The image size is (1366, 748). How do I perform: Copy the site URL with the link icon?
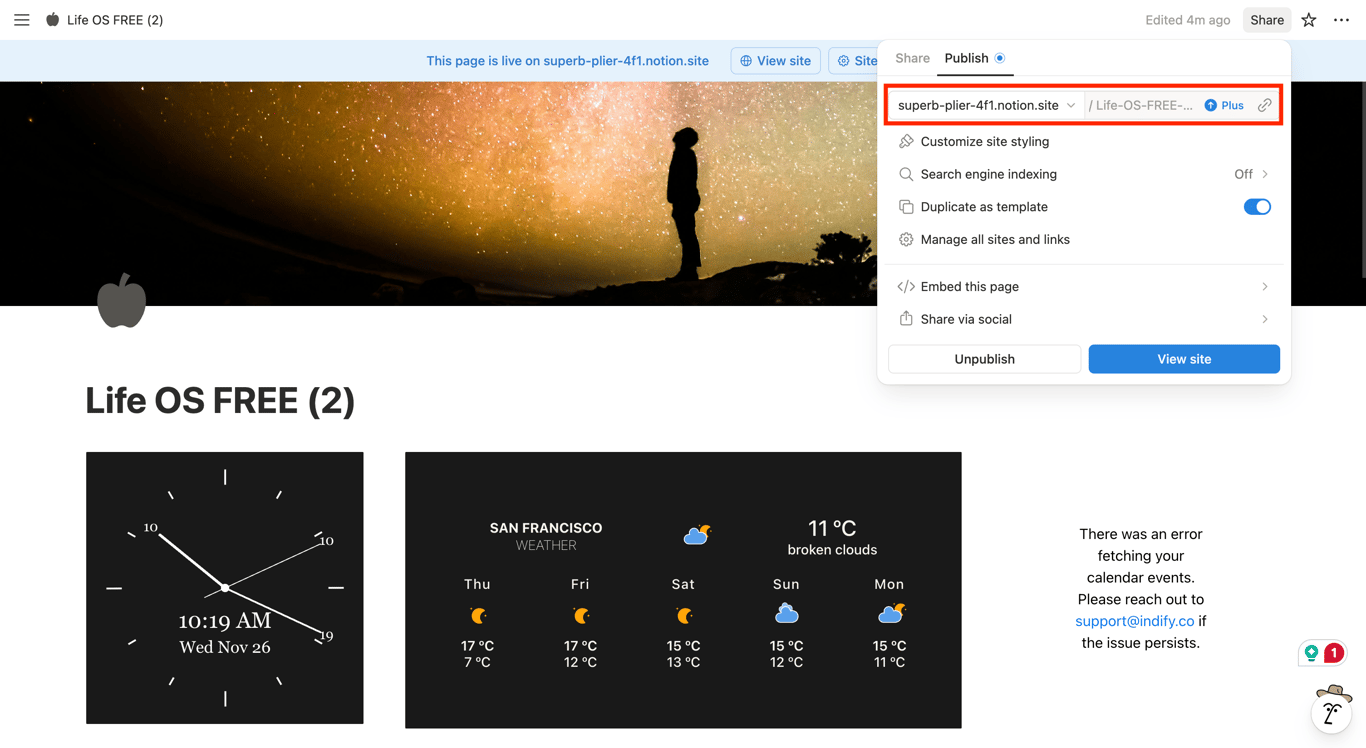1264,104
